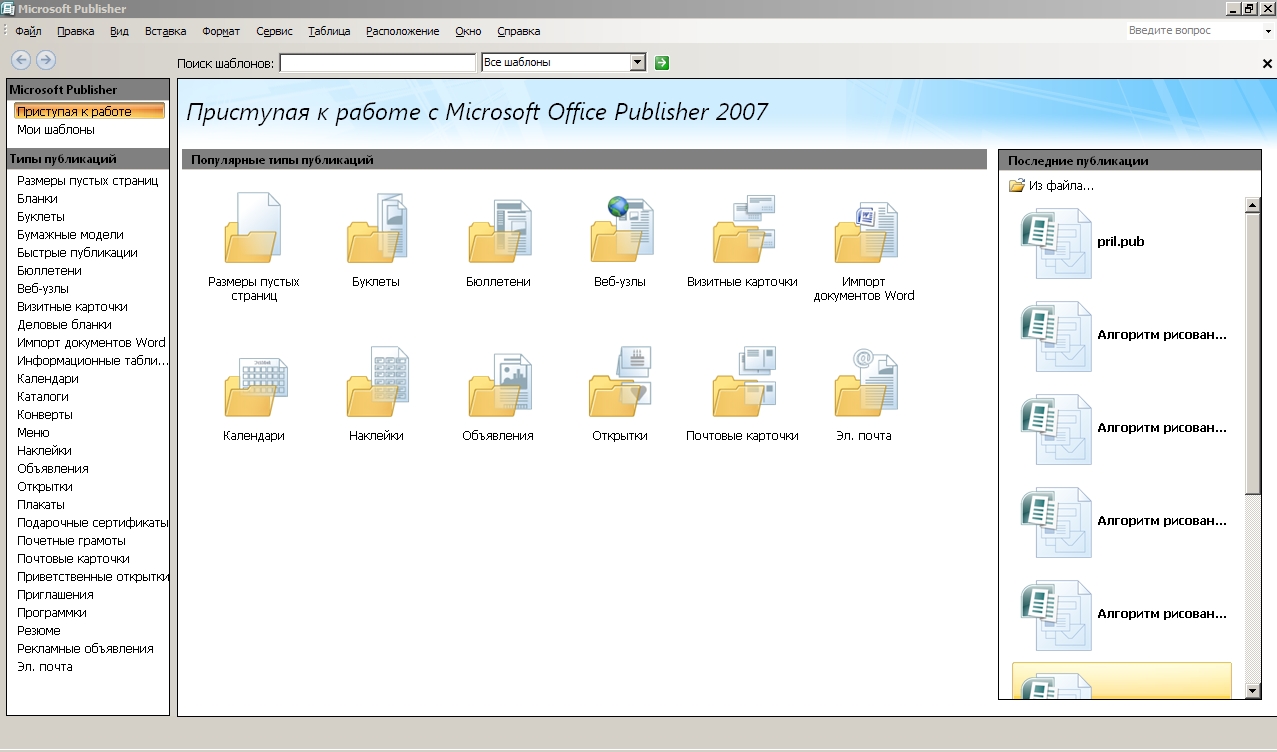Open the Таблица menu

(329, 31)
